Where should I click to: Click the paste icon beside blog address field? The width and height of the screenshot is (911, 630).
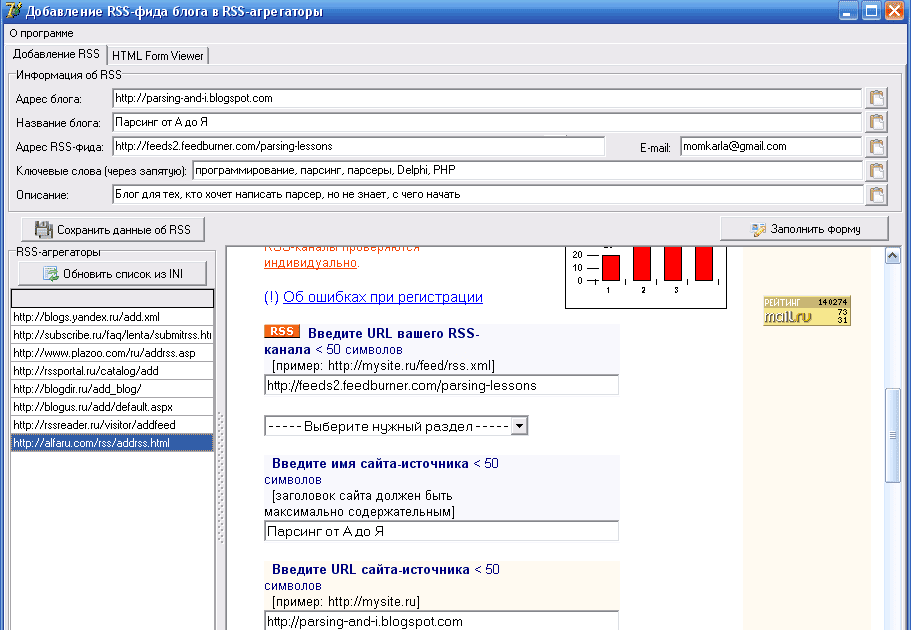(876, 98)
